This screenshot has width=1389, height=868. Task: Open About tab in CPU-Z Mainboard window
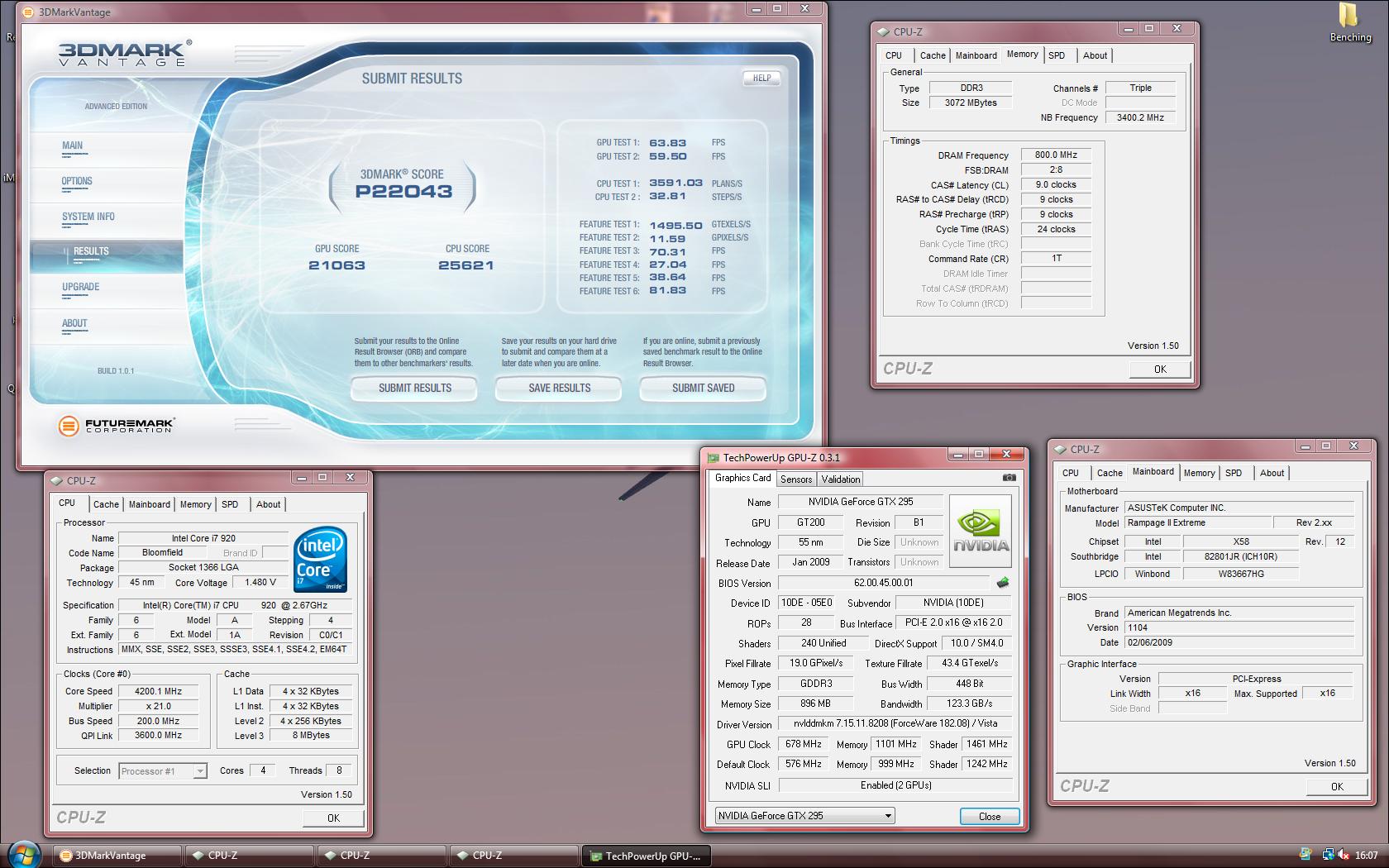tap(1272, 473)
